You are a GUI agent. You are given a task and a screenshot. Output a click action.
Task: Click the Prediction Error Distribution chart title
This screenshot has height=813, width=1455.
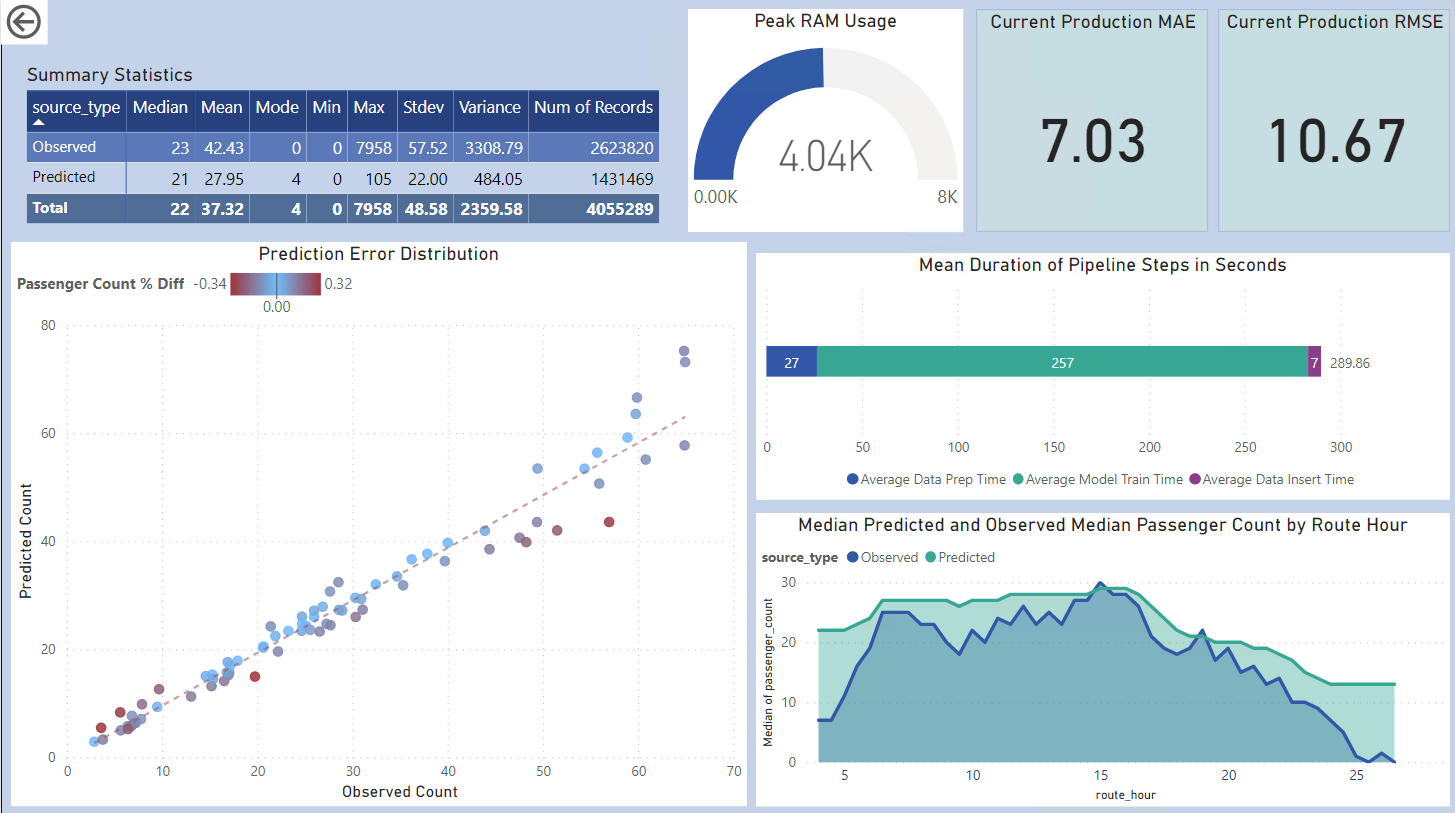tap(378, 254)
